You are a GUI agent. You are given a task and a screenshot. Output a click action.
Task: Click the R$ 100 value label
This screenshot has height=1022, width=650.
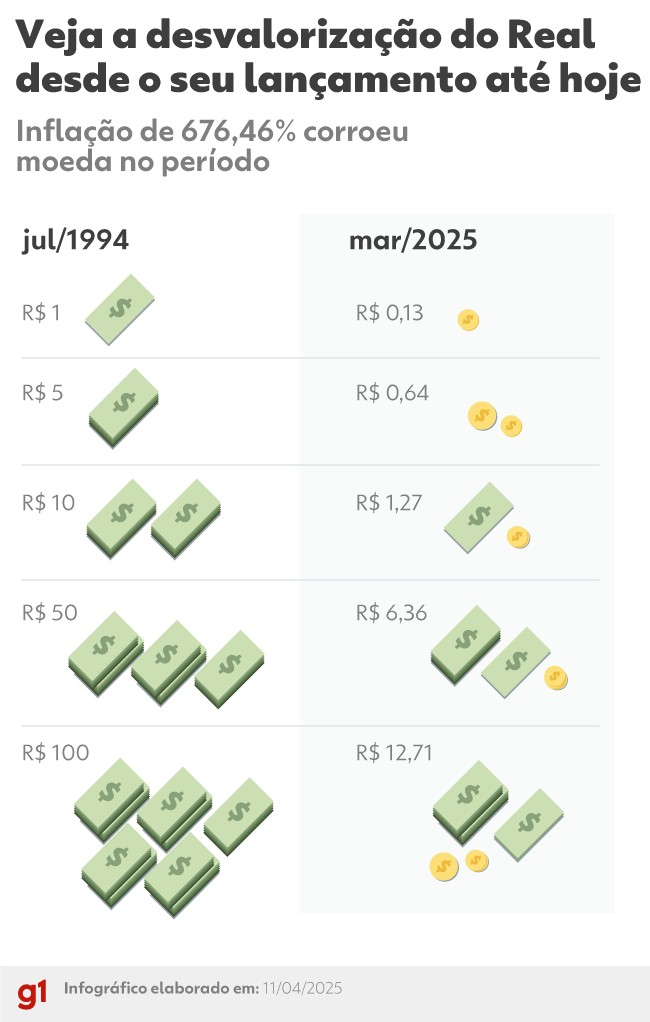tap(56, 753)
